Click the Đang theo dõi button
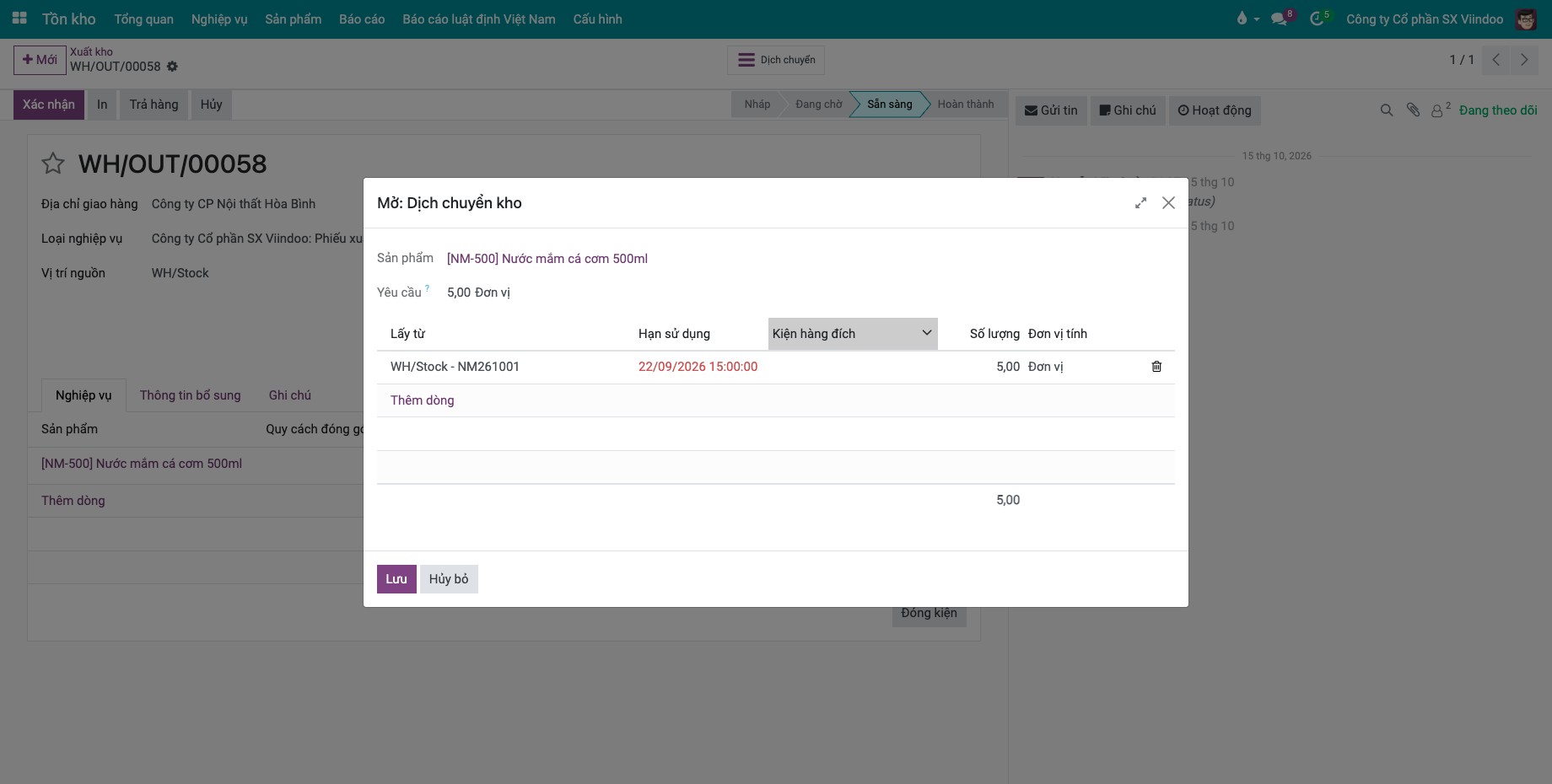The image size is (1552, 784). (x=1498, y=110)
